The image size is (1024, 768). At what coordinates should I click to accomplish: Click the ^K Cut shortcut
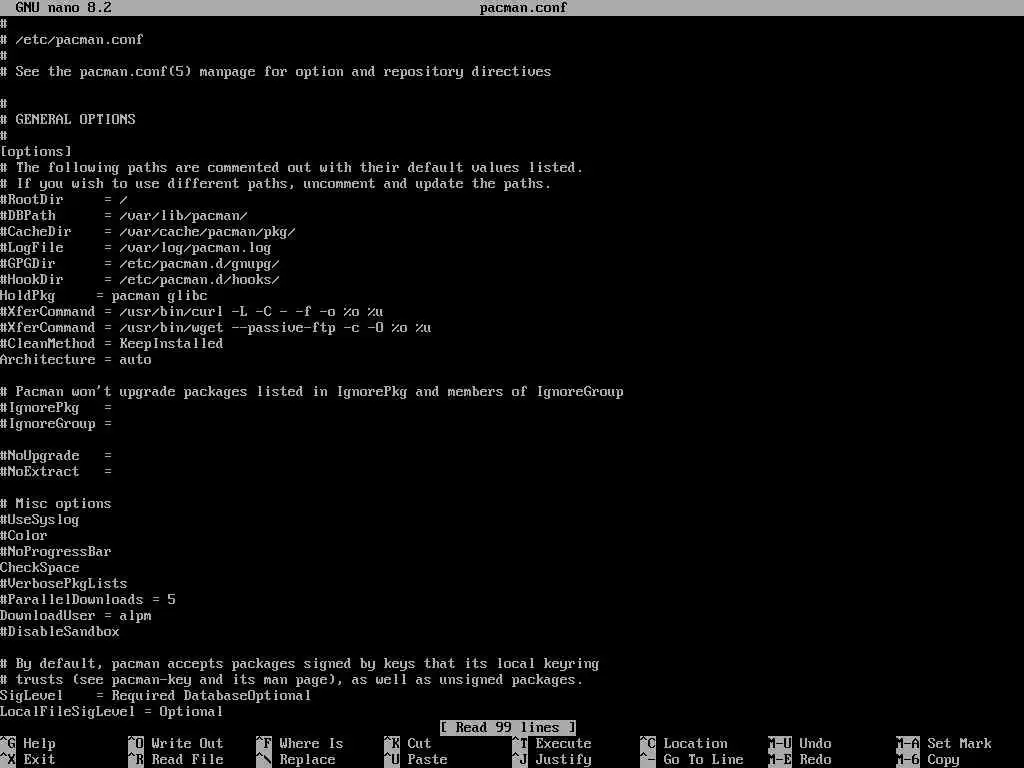click(x=408, y=743)
